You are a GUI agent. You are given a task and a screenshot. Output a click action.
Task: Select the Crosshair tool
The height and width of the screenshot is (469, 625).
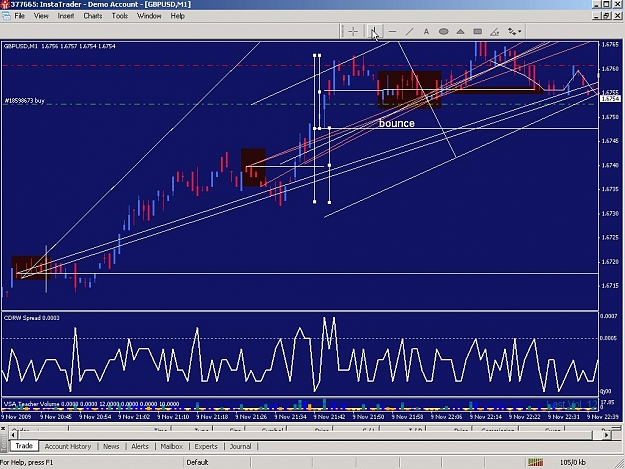click(x=353, y=31)
